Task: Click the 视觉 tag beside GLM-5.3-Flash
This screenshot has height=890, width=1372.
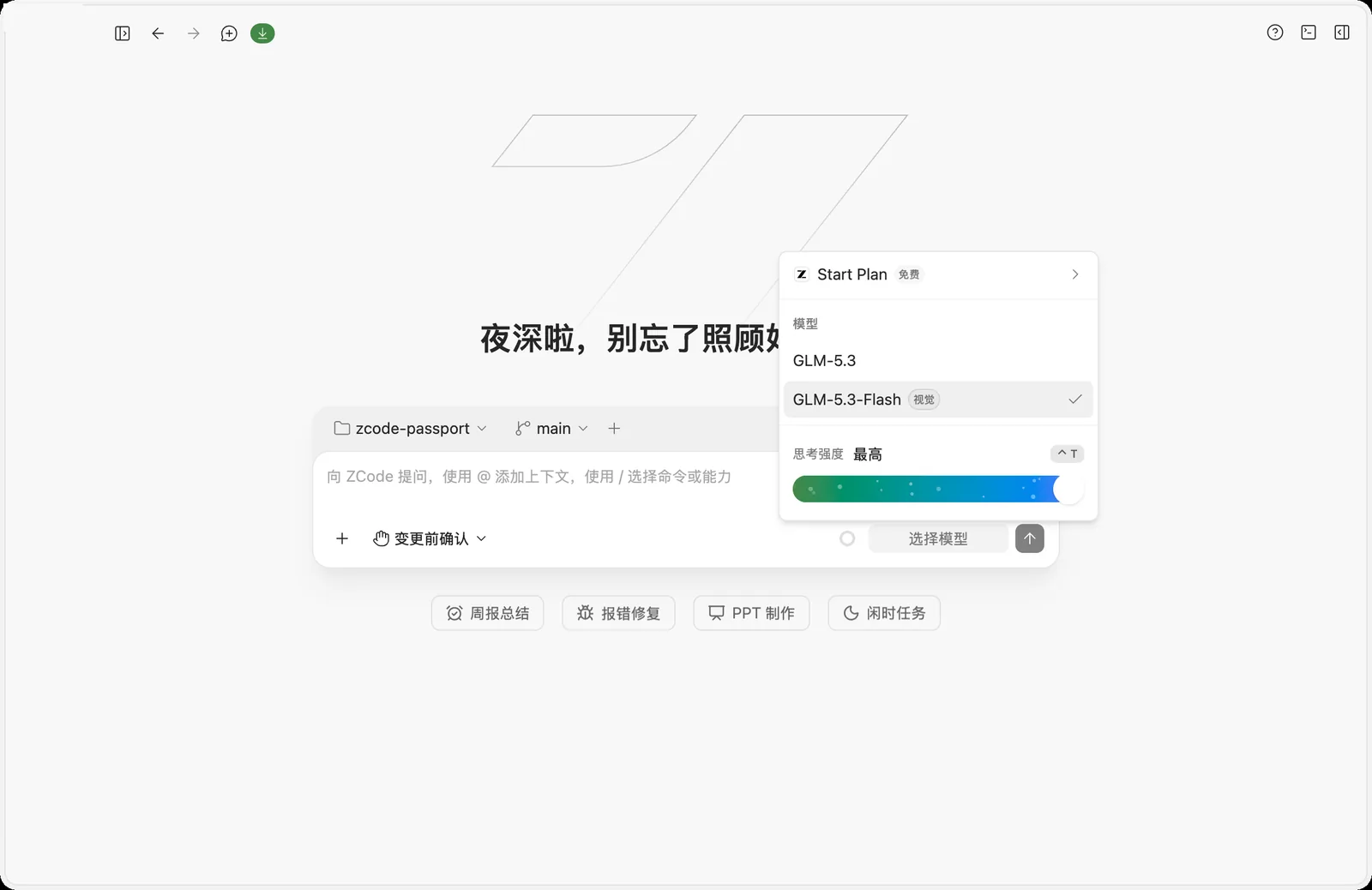Action: [x=924, y=400]
